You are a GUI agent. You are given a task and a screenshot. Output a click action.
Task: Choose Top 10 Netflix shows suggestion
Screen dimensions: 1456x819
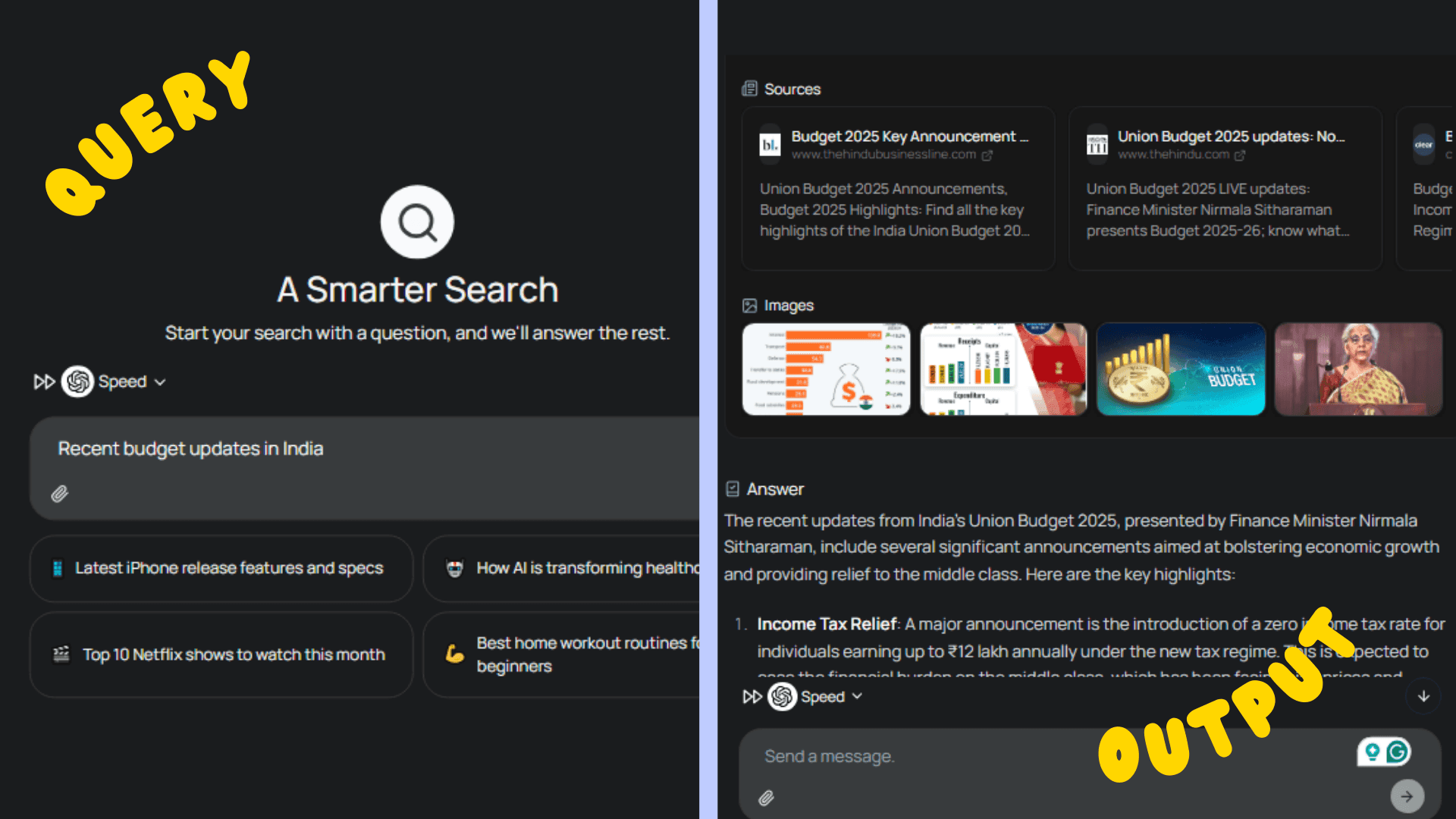(x=221, y=654)
